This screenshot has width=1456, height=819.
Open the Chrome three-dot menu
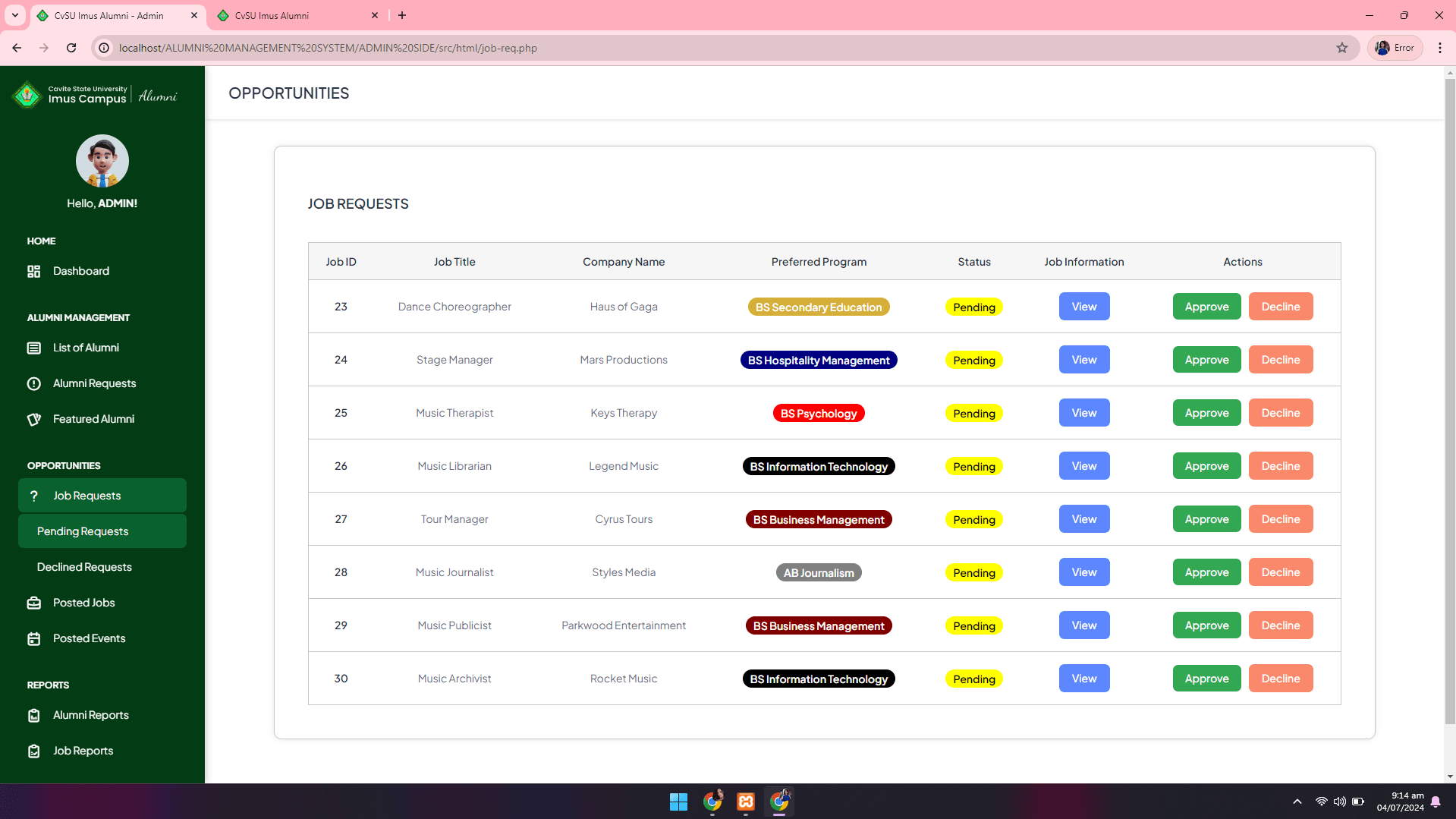click(1440, 48)
